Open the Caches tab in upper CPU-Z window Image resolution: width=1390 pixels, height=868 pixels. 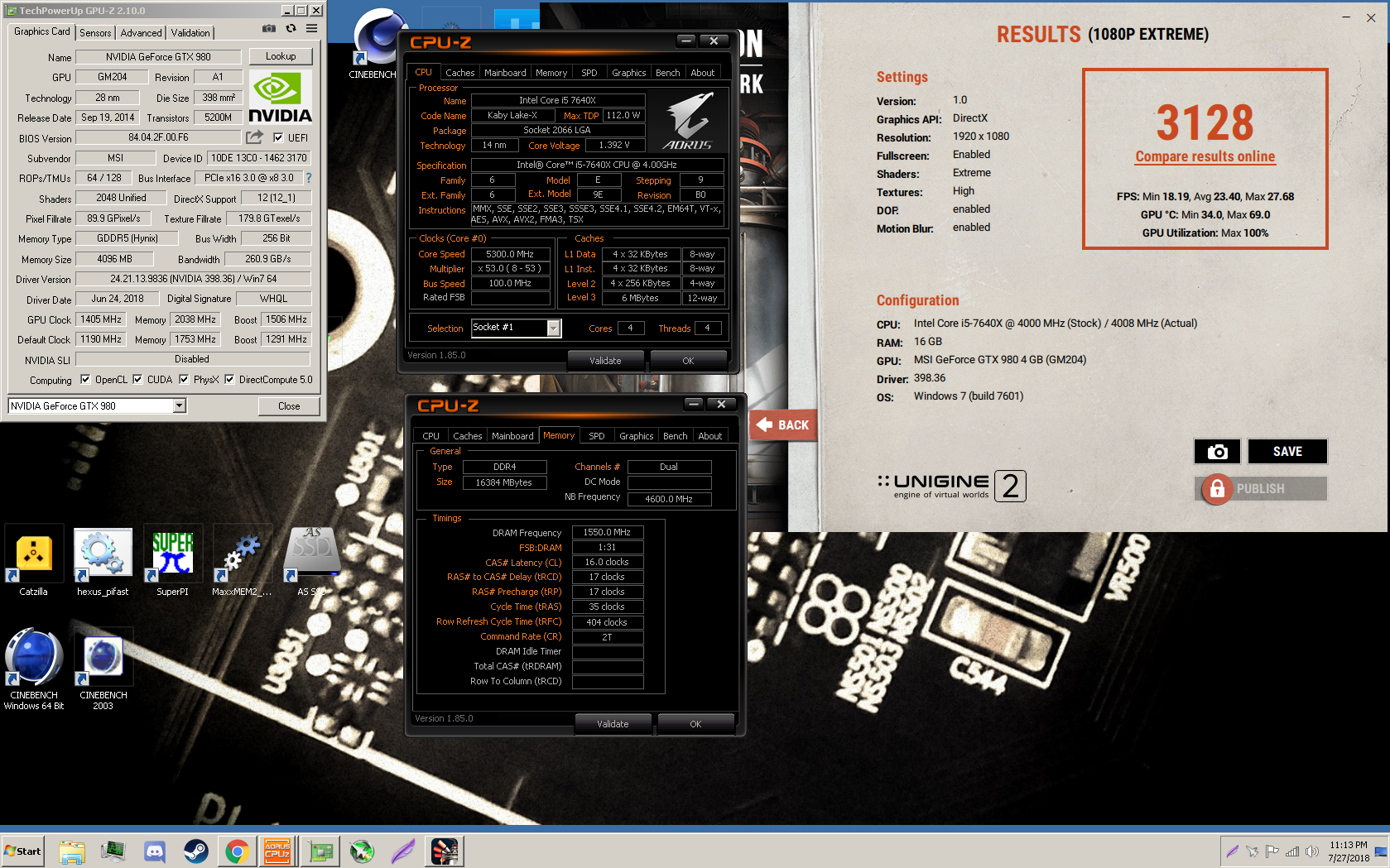pyautogui.click(x=460, y=73)
